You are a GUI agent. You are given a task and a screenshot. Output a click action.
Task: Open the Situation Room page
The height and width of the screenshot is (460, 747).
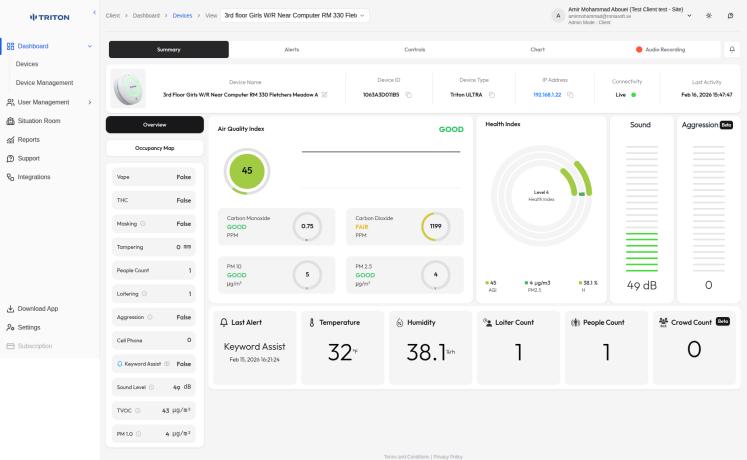coord(39,121)
